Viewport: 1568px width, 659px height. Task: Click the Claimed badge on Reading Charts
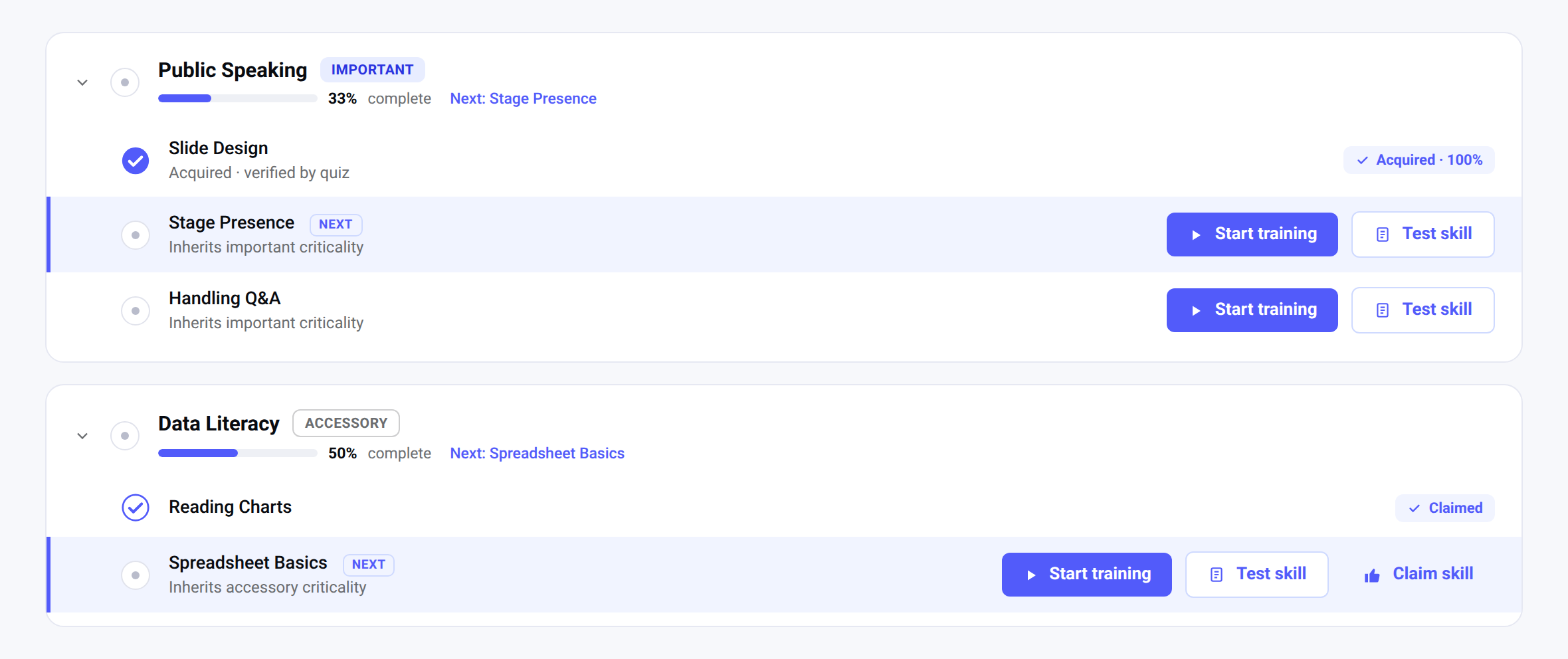click(x=1445, y=508)
